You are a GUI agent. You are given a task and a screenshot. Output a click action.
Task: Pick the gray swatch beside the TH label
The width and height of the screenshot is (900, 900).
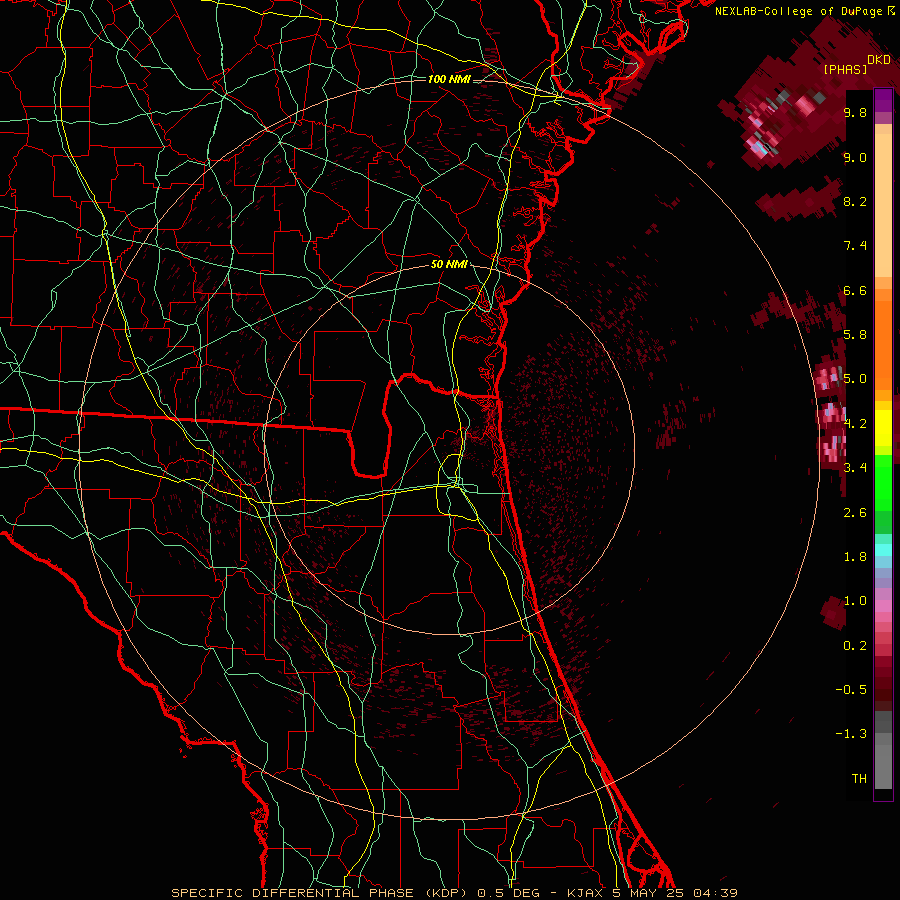click(883, 769)
